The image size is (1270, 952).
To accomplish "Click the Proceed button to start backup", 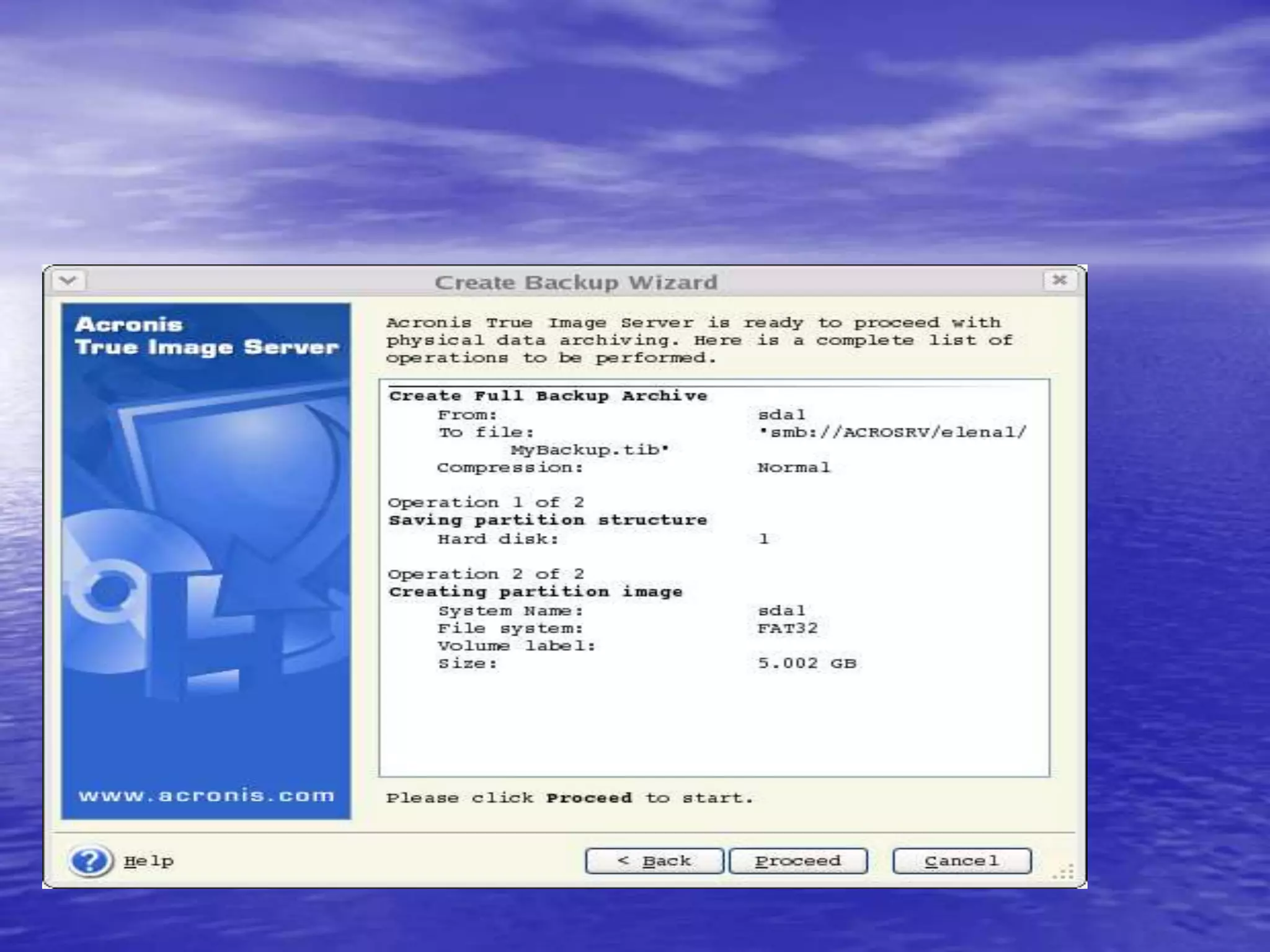I will coord(797,861).
